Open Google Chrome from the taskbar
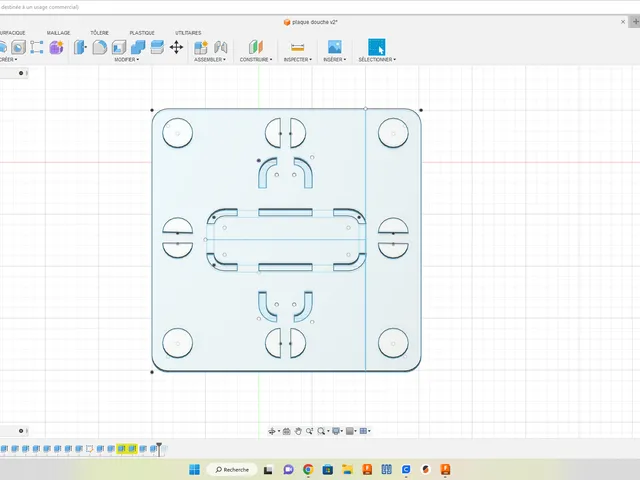Image resolution: width=640 pixels, height=480 pixels. pos(308,470)
